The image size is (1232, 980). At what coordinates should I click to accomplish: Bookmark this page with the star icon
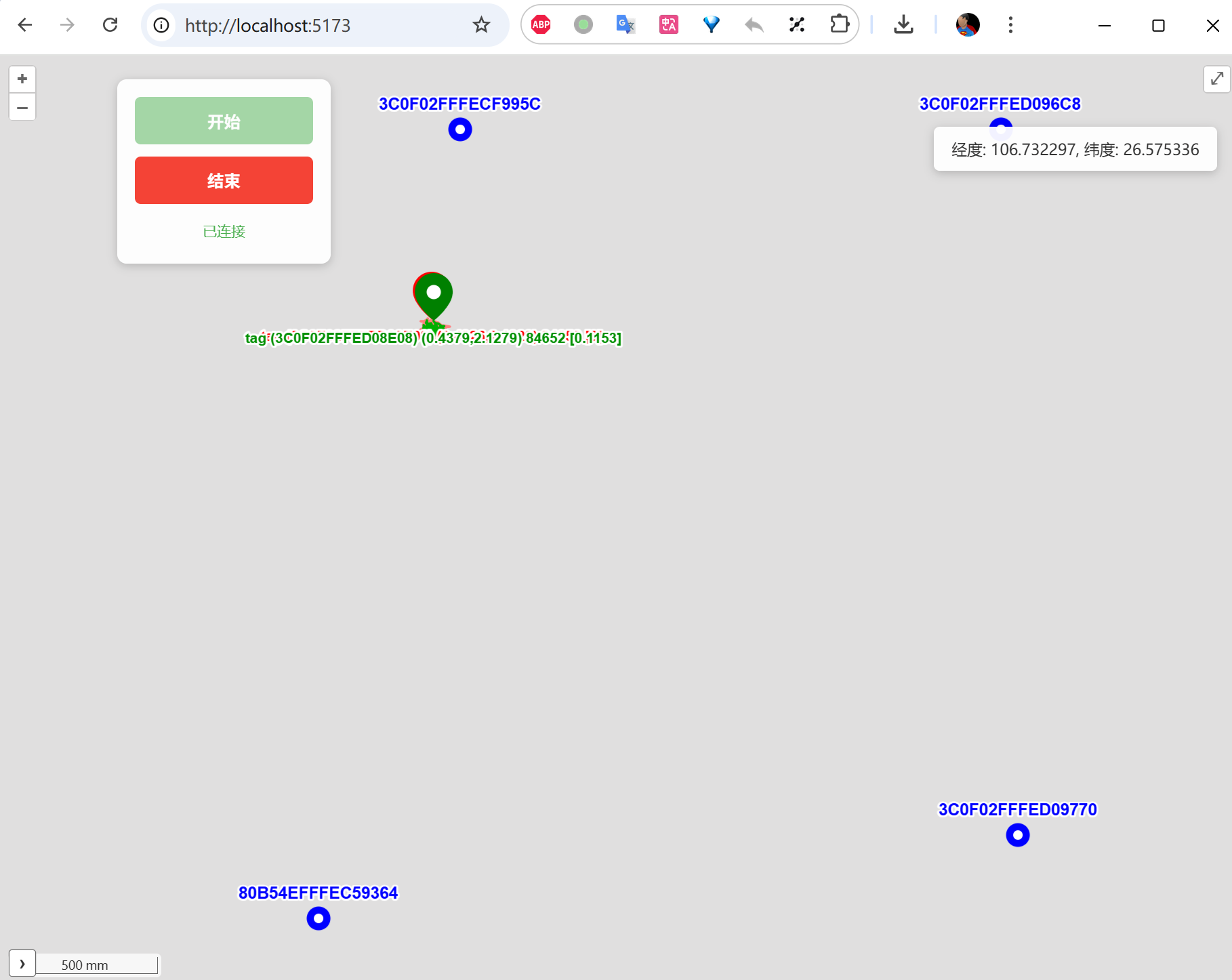click(481, 25)
